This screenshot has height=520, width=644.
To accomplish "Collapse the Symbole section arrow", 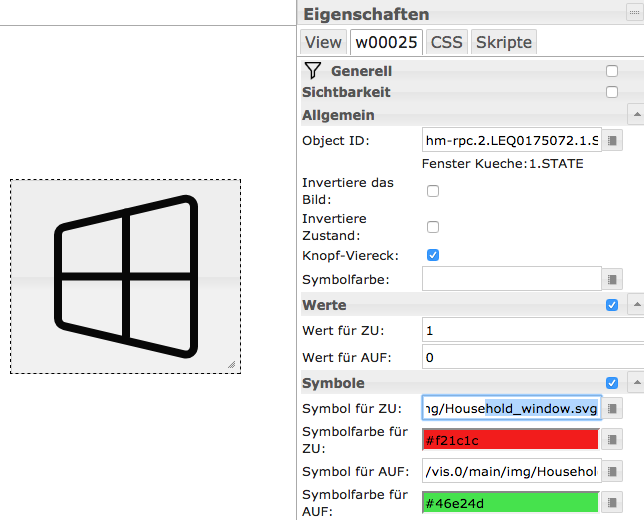I will 634,383.
